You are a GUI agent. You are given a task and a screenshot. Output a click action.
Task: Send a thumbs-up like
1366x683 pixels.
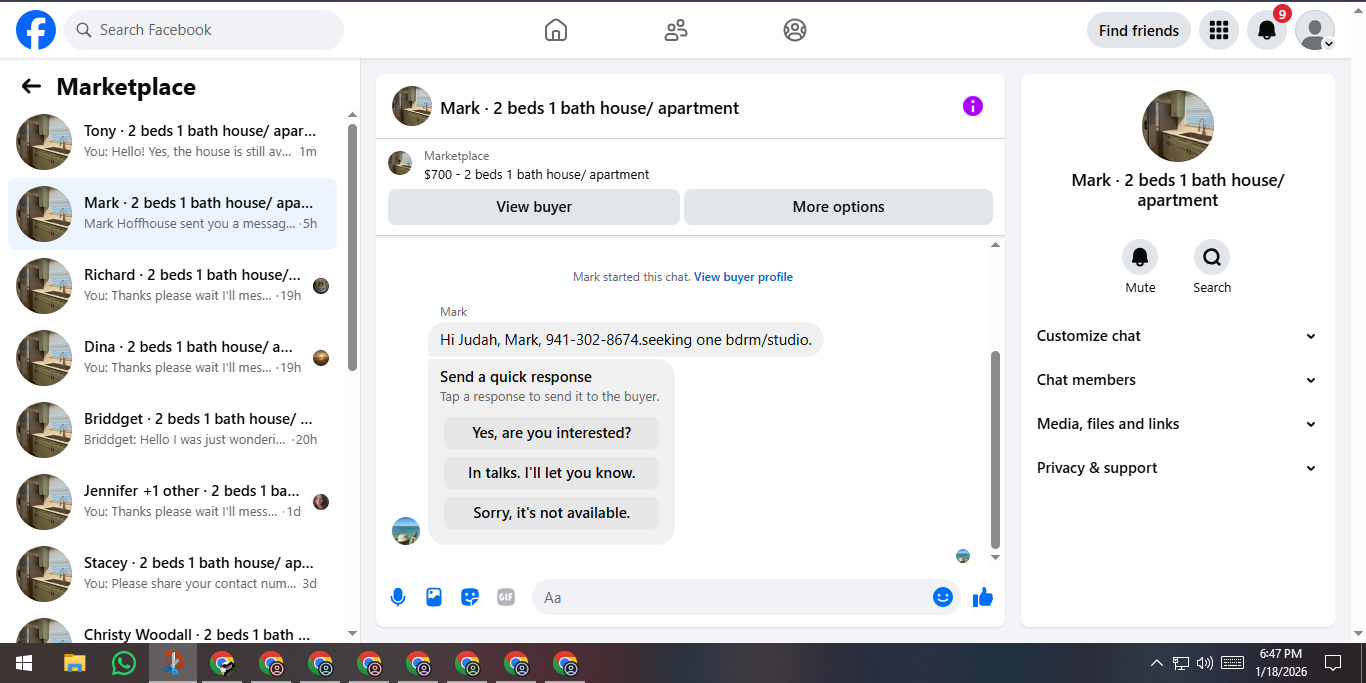pyautogui.click(x=983, y=597)
